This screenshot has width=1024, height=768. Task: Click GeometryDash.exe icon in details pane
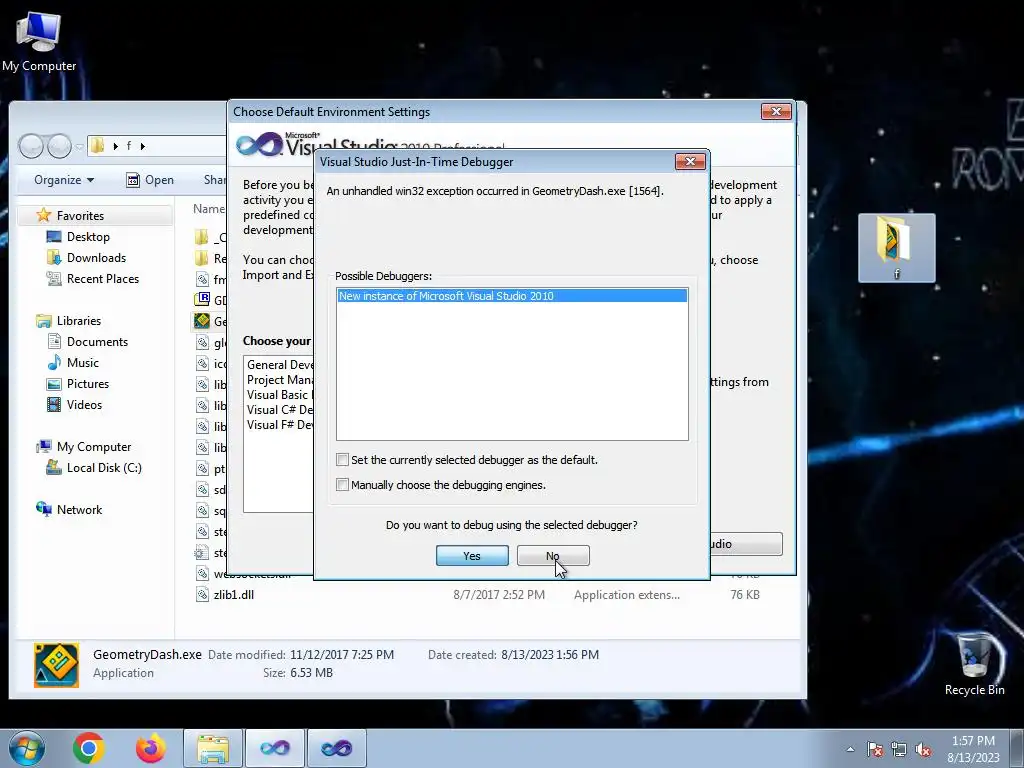tap(57, 665)
